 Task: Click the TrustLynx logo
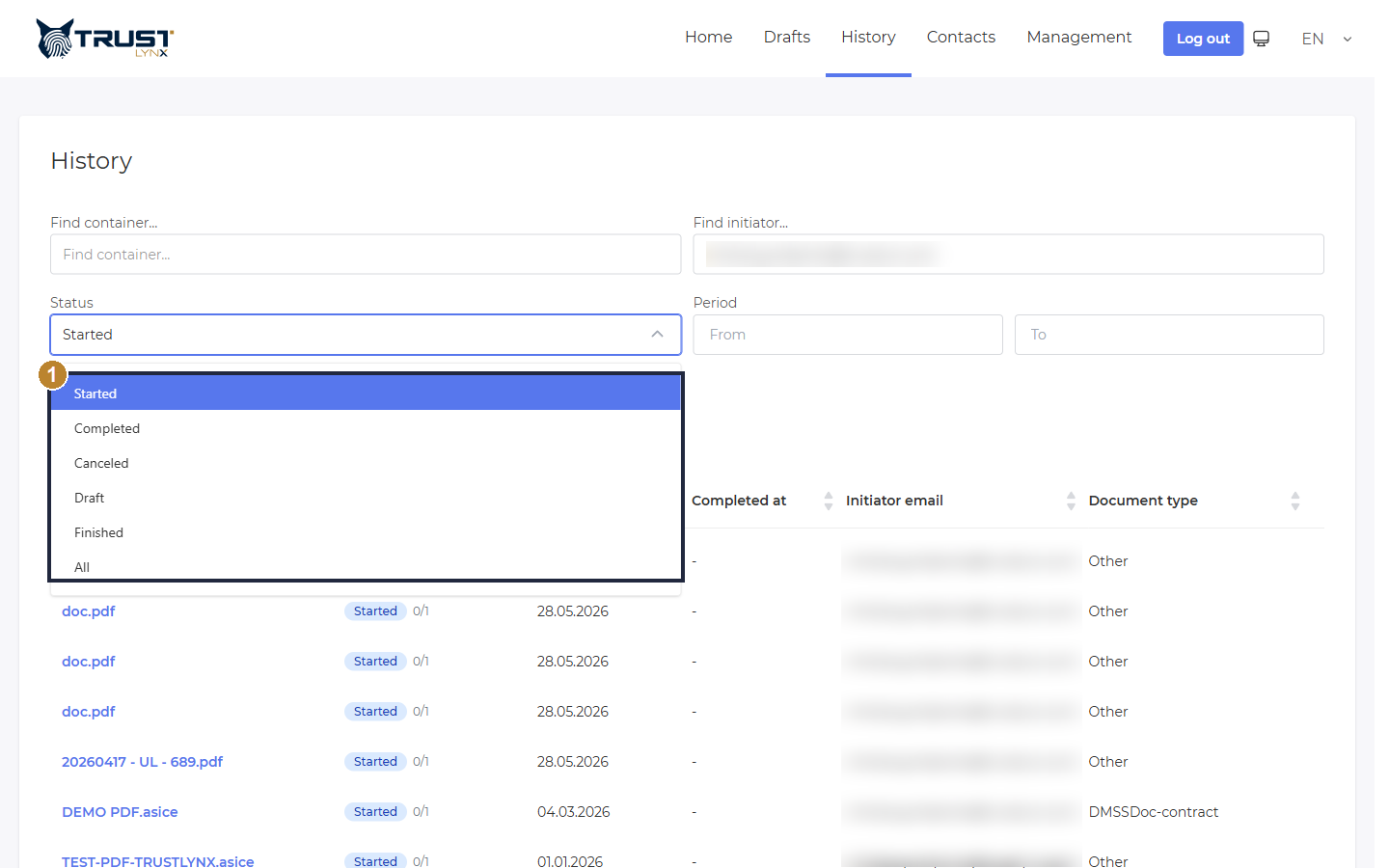point(105,39)
